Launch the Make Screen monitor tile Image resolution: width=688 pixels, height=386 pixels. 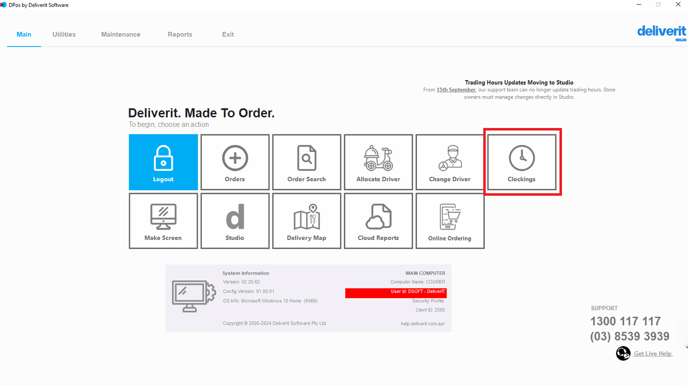point(163,221)
